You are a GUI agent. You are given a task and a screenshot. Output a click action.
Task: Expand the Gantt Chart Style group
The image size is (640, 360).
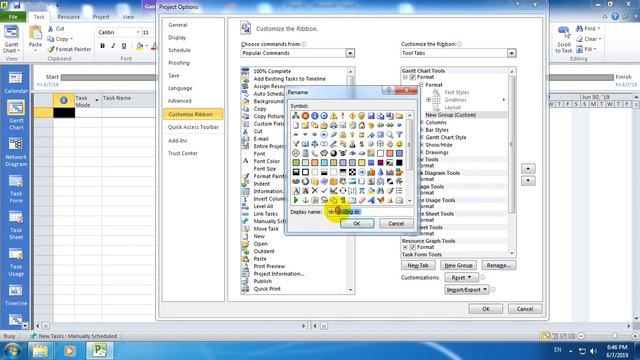[422, 138]
